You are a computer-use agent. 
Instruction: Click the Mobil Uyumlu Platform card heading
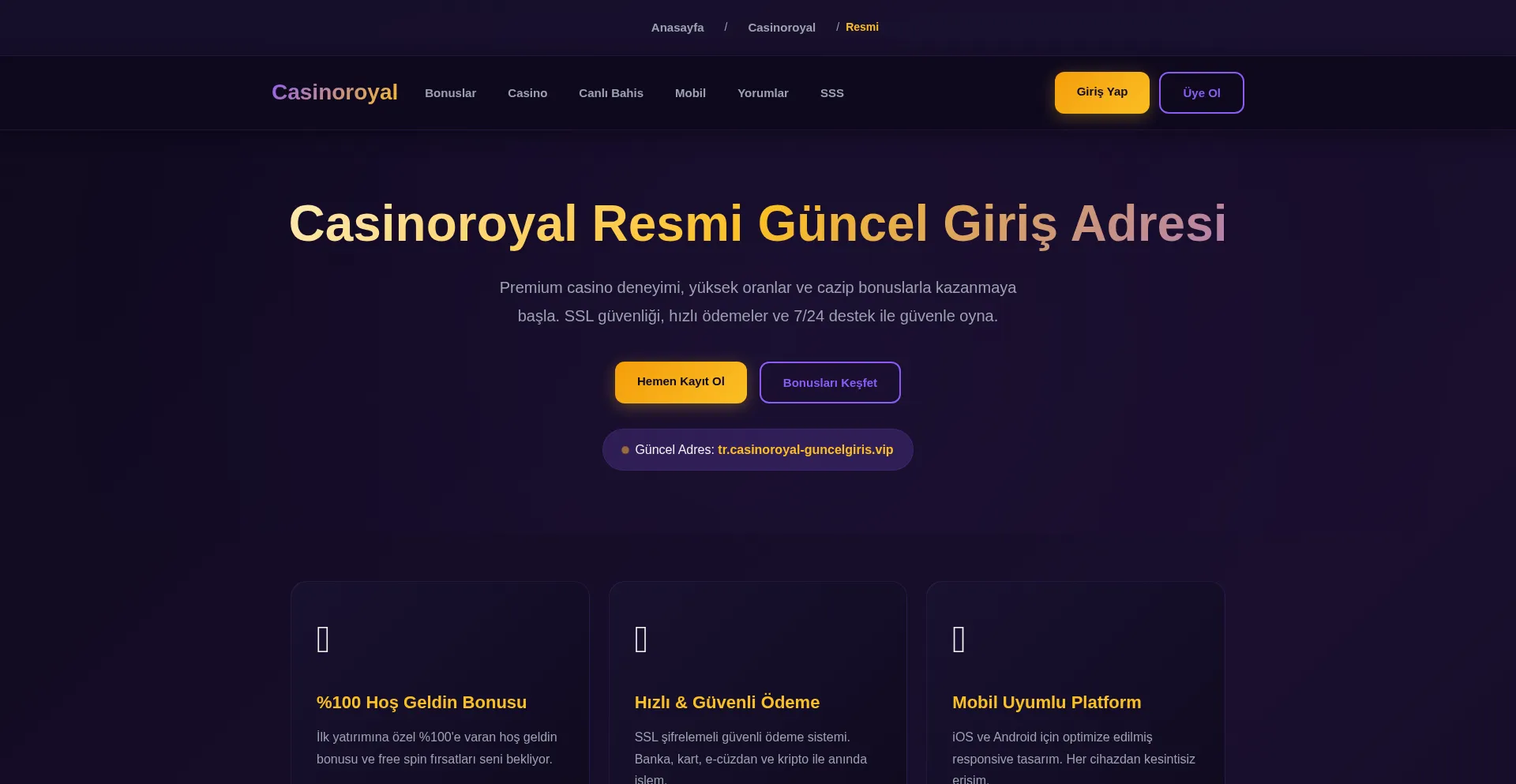point(1046,703)
